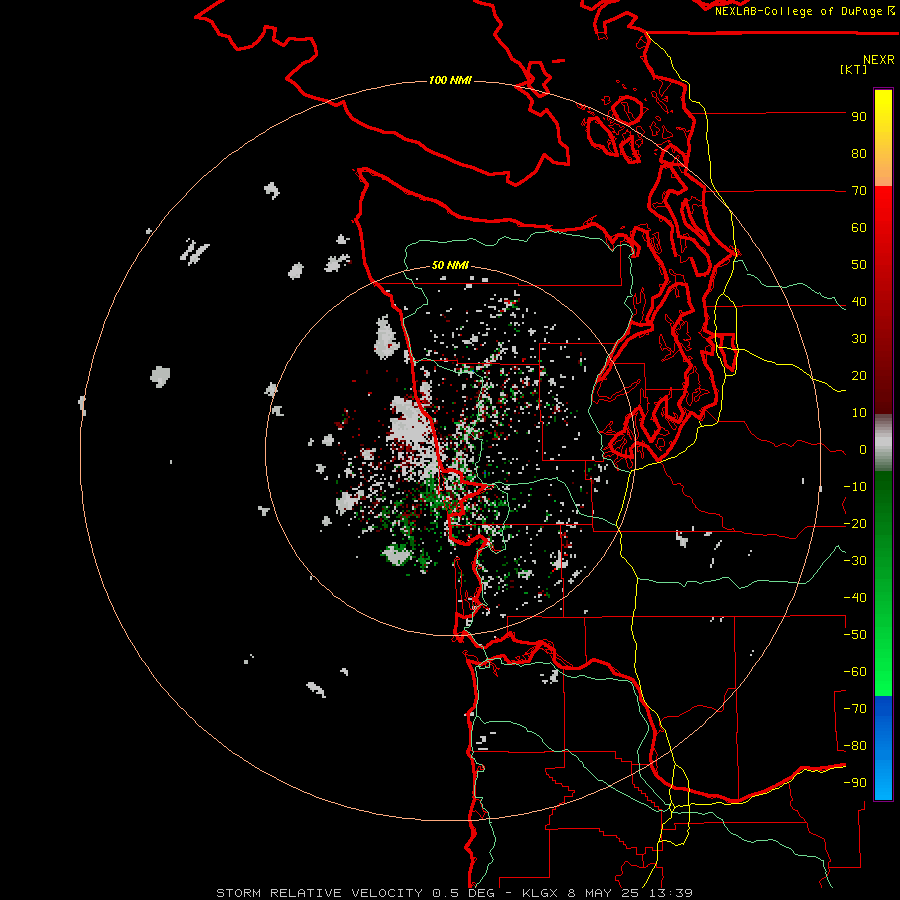Click the -80 value on the velocity scale
900x900 pixels.
(x=855, y=746)
